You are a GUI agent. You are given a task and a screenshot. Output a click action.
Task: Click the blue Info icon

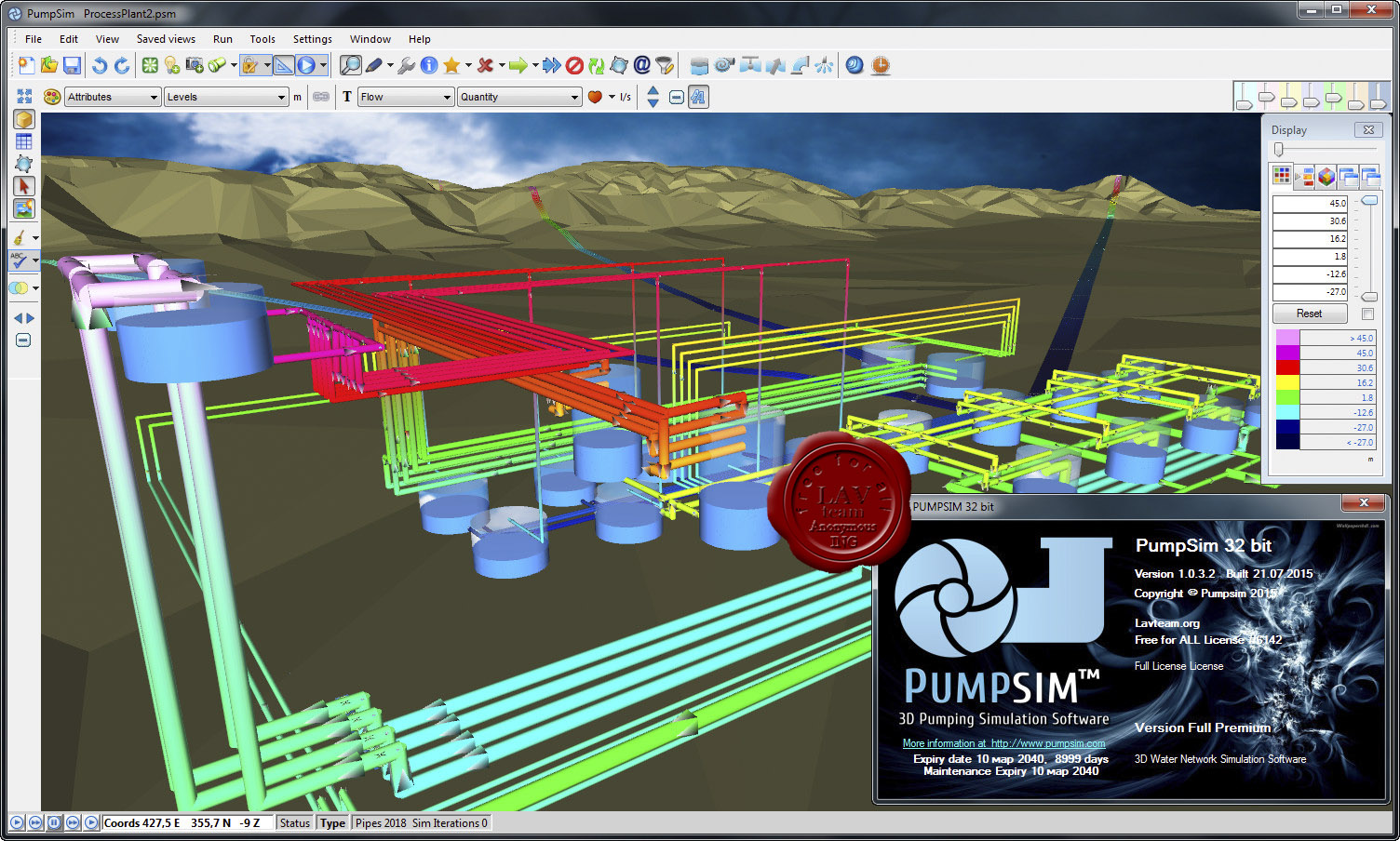tap(429, 65)
